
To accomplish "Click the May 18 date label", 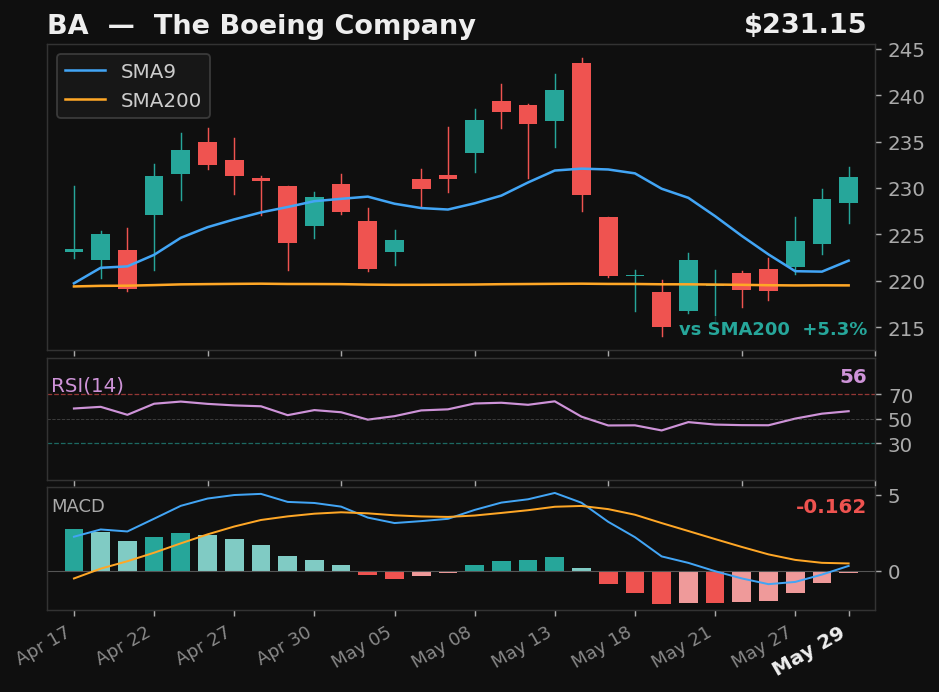I will (601, 647).
